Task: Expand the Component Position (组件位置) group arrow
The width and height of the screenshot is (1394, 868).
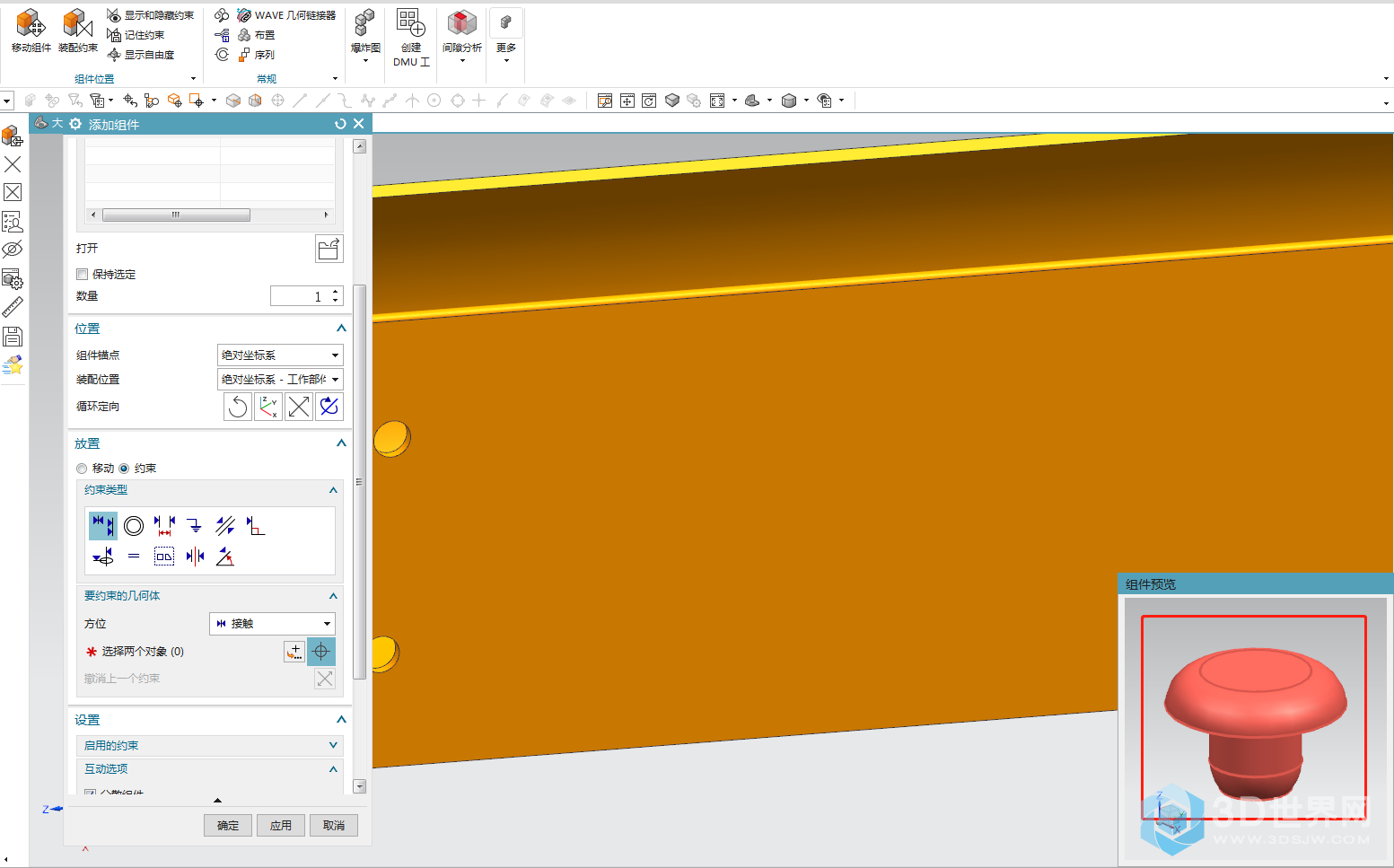Action: 193,79
